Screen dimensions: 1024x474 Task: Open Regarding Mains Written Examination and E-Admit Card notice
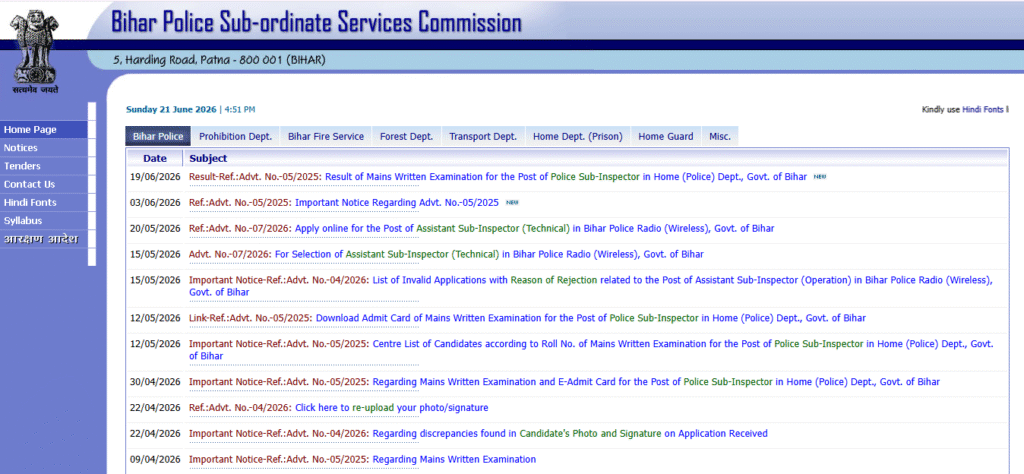click(x=656, y=382)
